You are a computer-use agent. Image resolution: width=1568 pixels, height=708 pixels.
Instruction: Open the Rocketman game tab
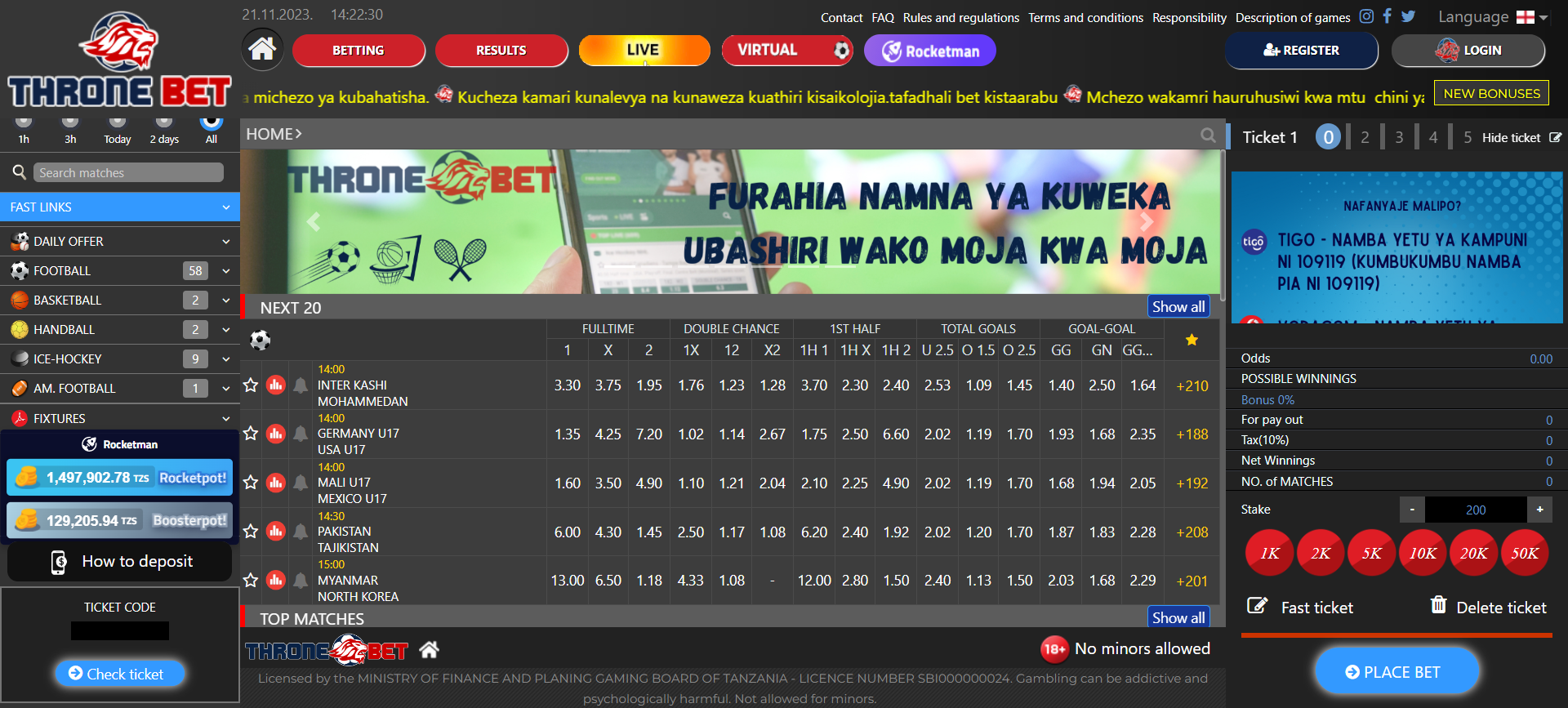930,51
